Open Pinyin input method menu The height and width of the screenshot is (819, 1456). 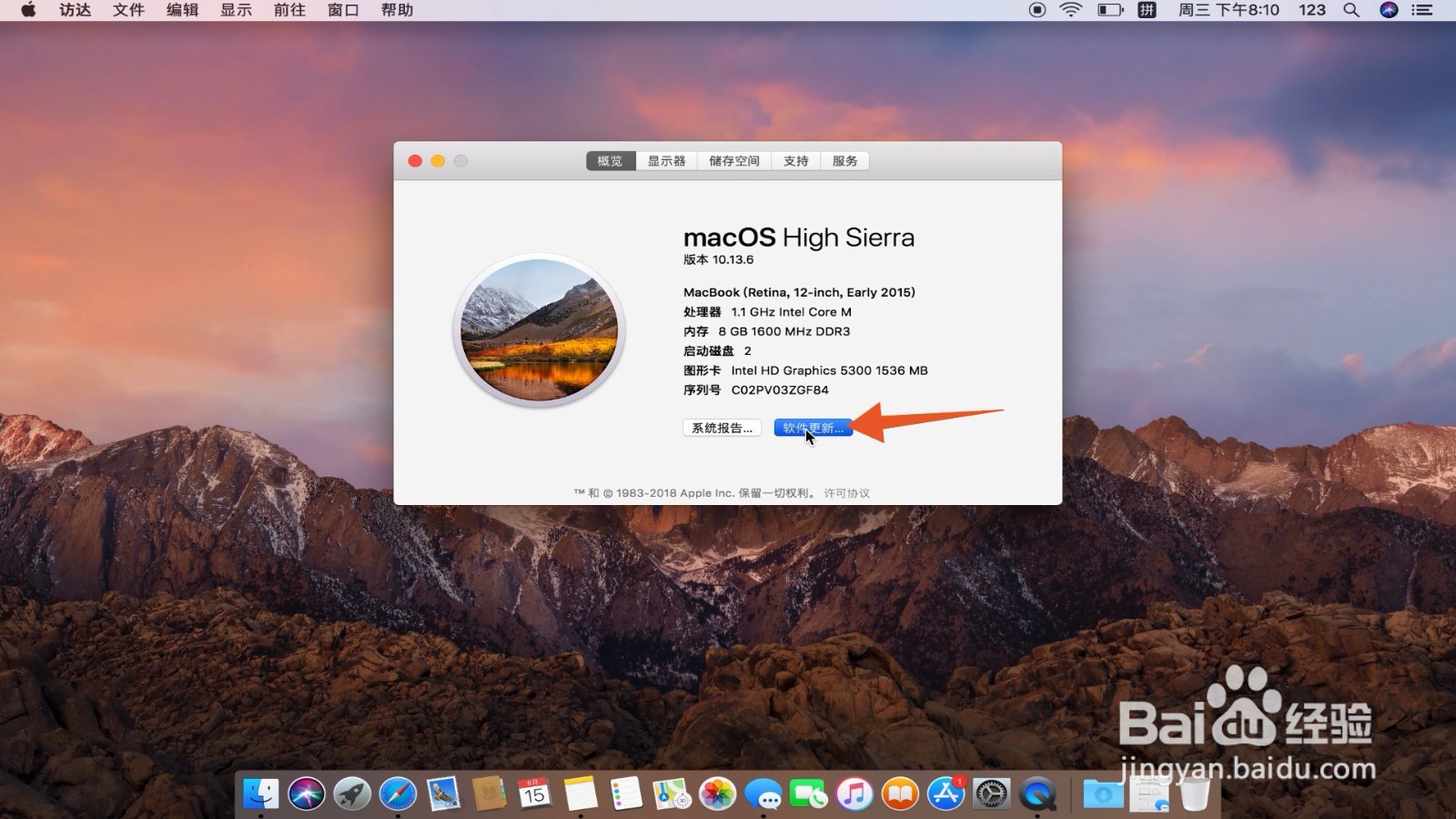(x=1148, y=10)
